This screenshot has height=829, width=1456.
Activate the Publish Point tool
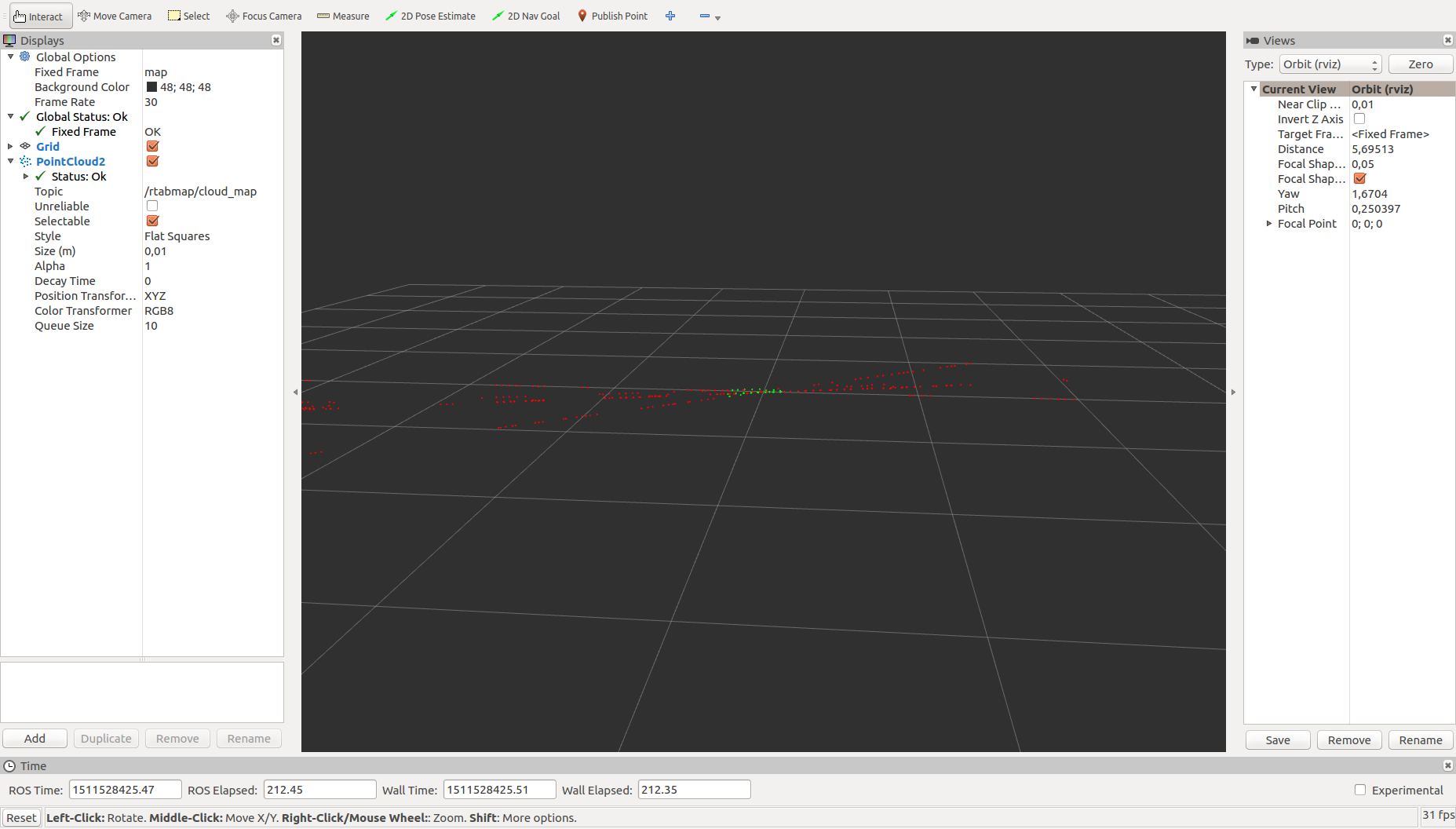[x=612, y=16]
